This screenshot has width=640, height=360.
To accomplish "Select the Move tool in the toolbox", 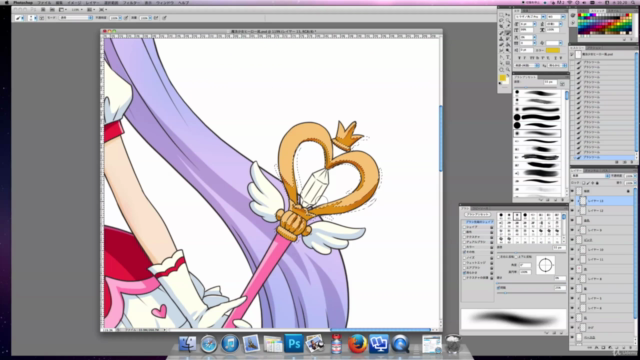I will 508,15.
